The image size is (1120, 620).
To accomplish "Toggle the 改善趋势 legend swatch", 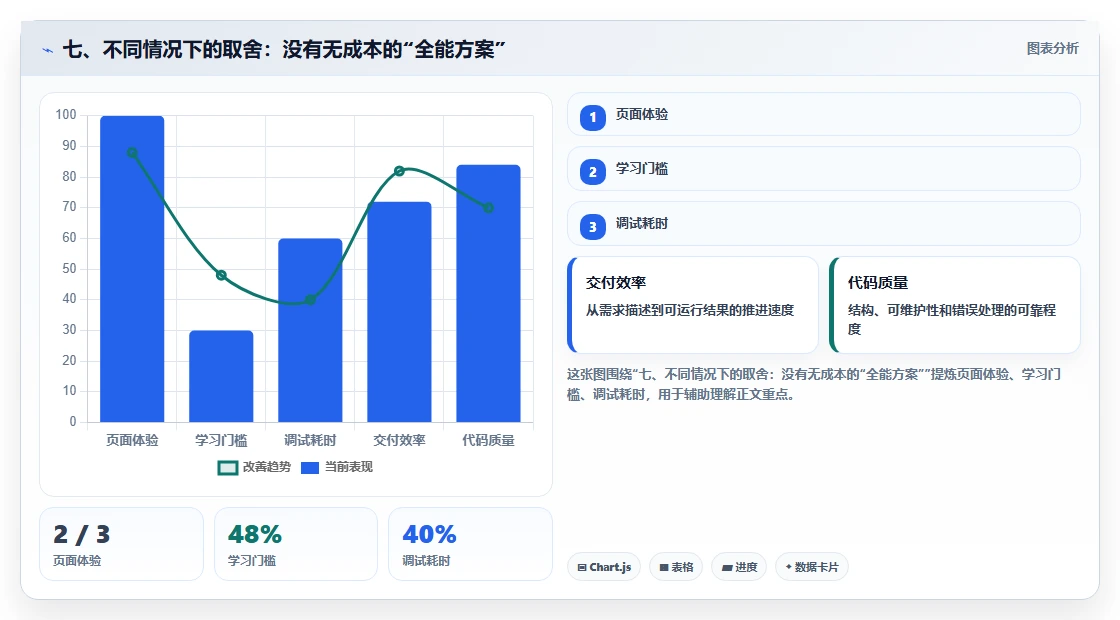I will [x=227, y=468].
